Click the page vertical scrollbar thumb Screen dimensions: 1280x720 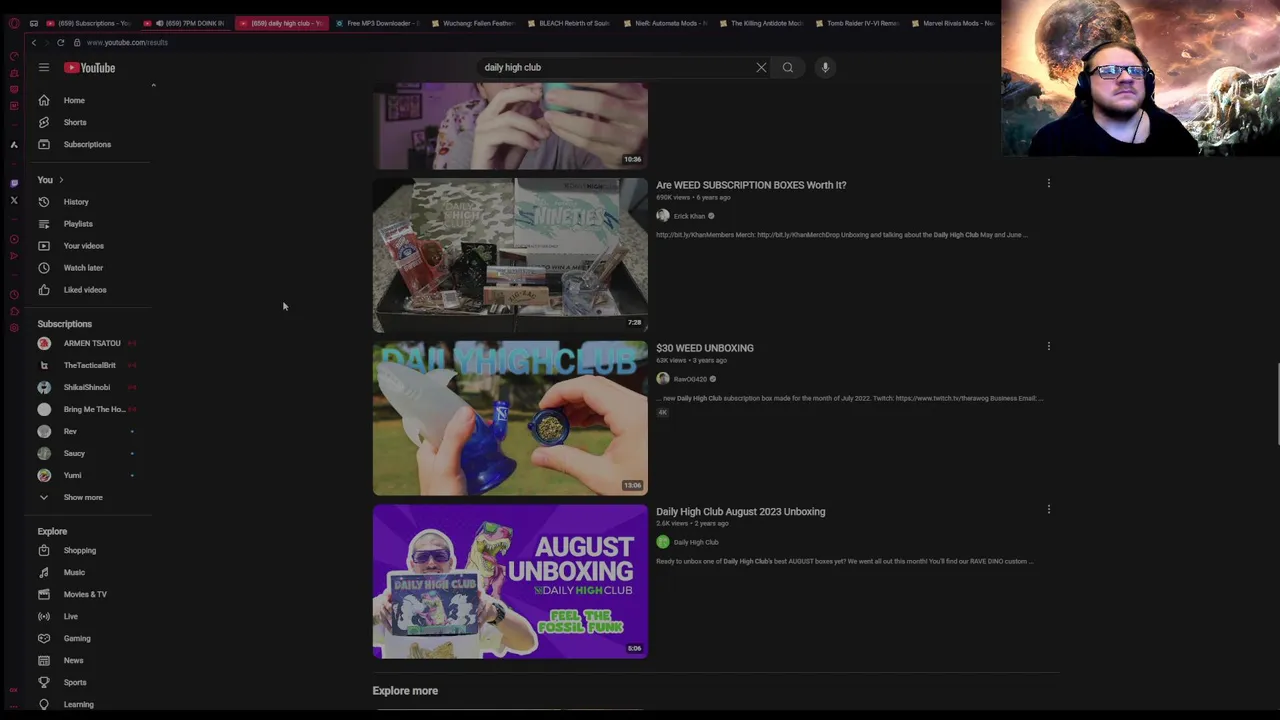click(x=1277, y=405)
